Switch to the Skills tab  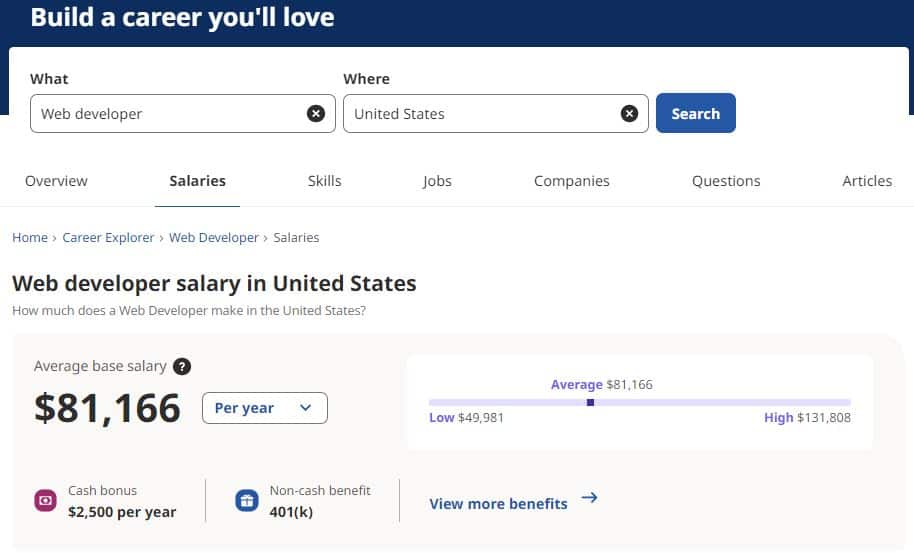pos(325,181)
